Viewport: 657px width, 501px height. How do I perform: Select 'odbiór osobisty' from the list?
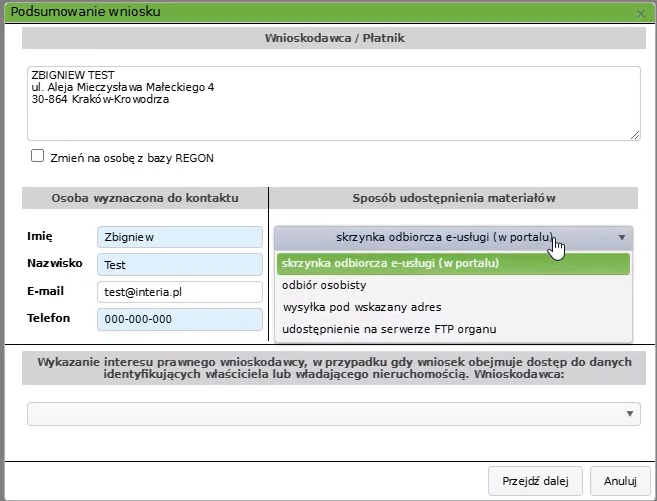pyautogui.click(x=453, y=285)
